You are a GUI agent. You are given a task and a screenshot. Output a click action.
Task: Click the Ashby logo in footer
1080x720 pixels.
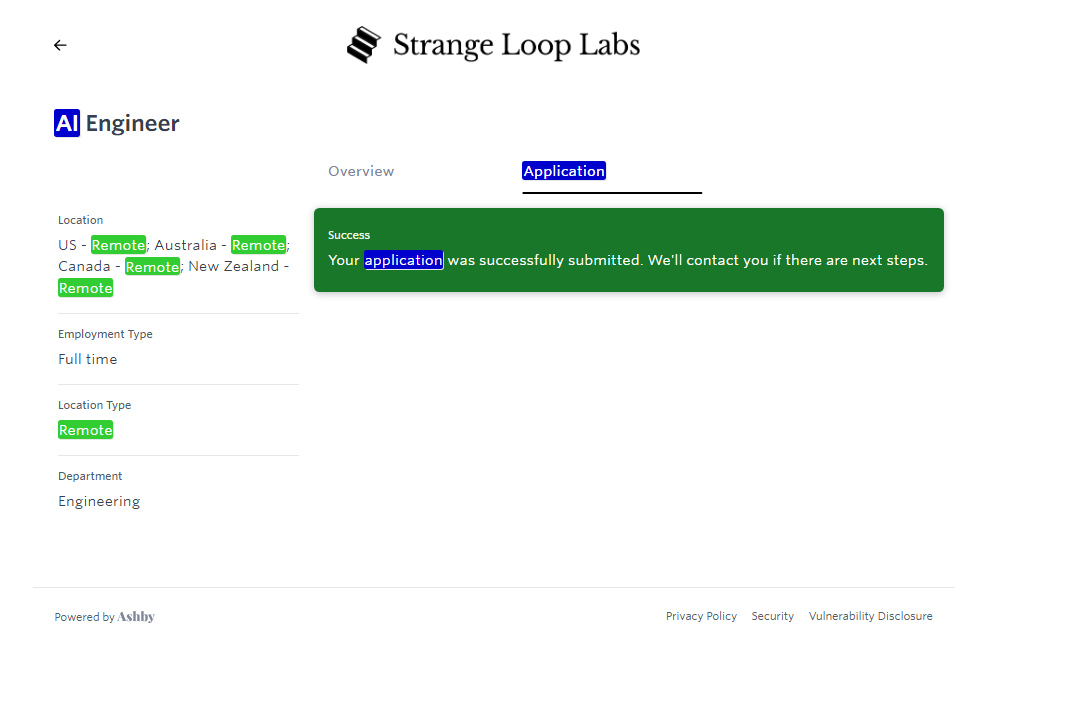(x=136, y=617)
